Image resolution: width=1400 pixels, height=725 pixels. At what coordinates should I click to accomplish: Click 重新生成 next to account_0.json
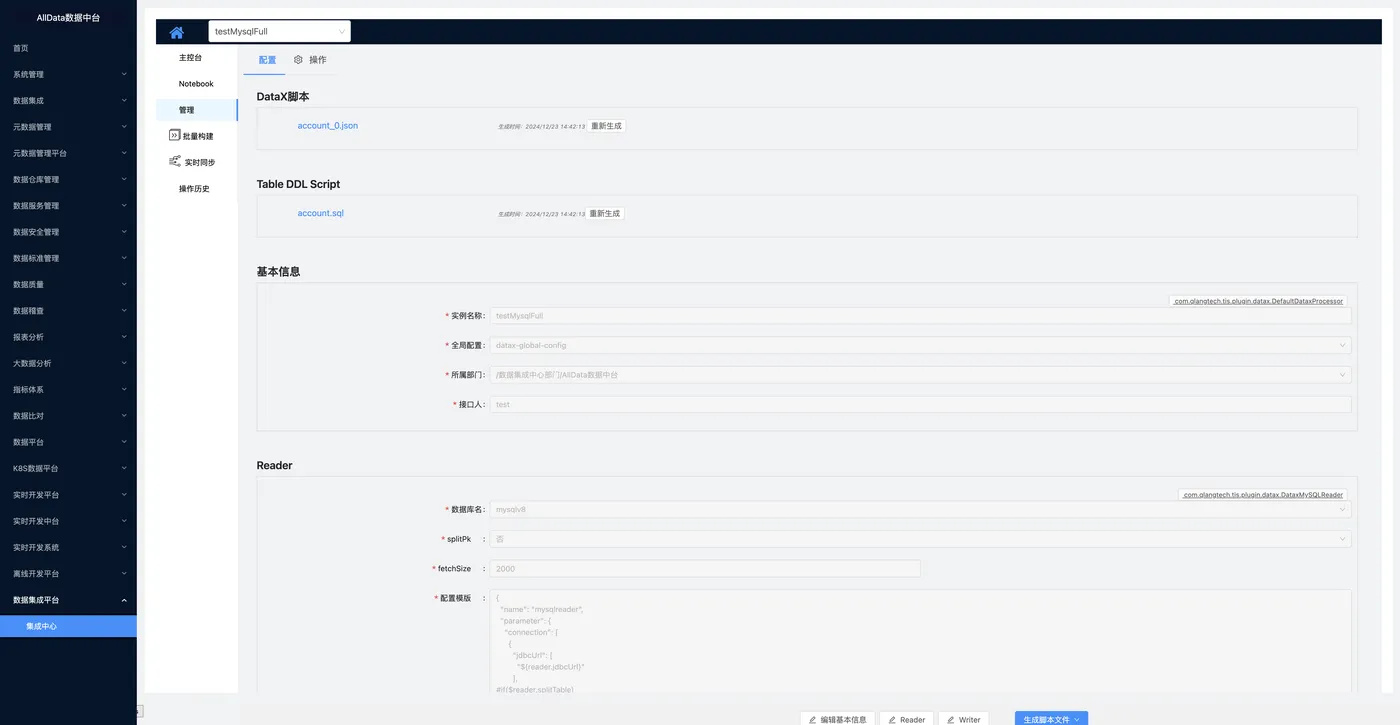(606, 127)
